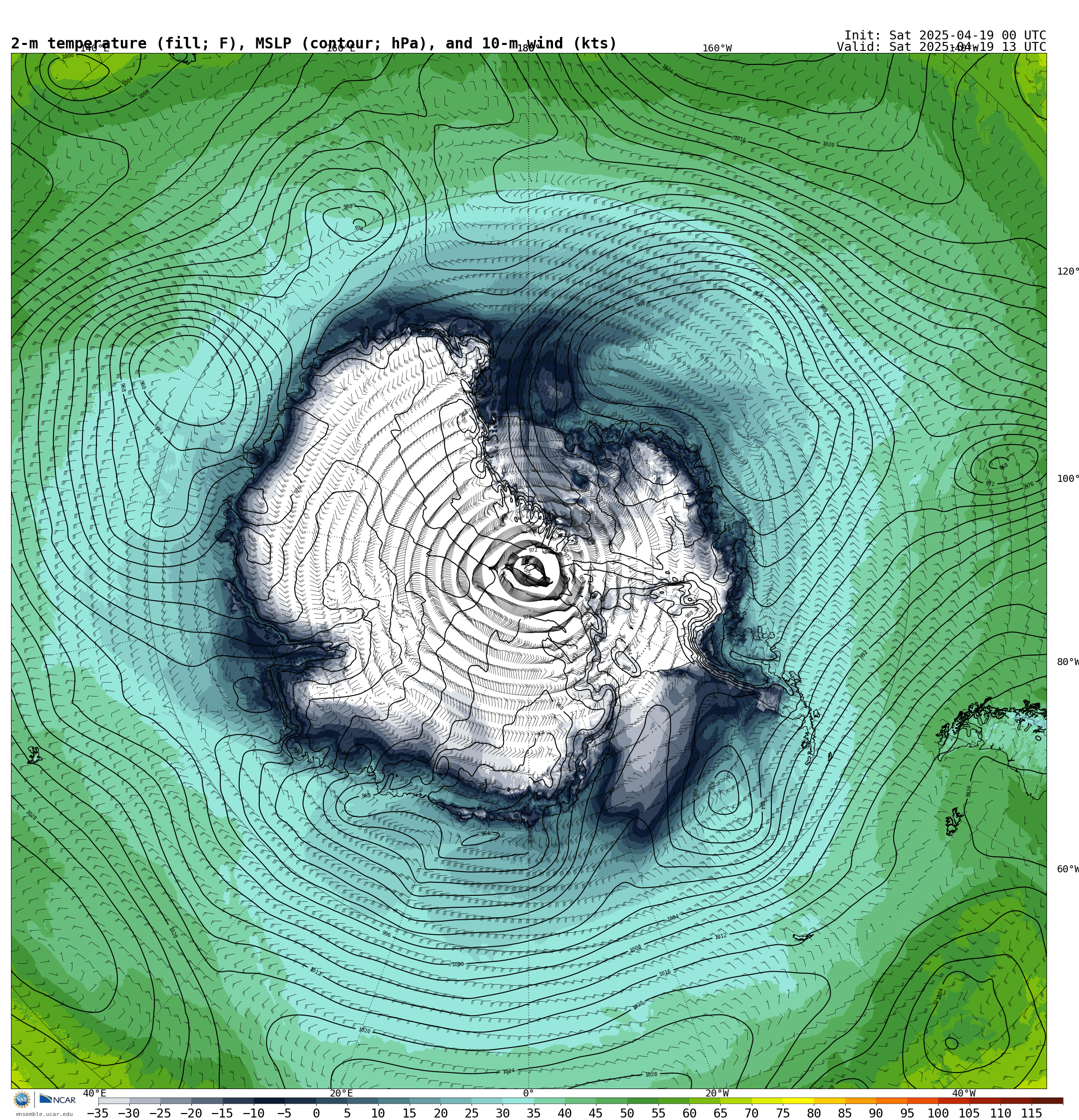Click the 70 colorbar tick label
1079x1120 pixels.
[x=751, y=1114]
